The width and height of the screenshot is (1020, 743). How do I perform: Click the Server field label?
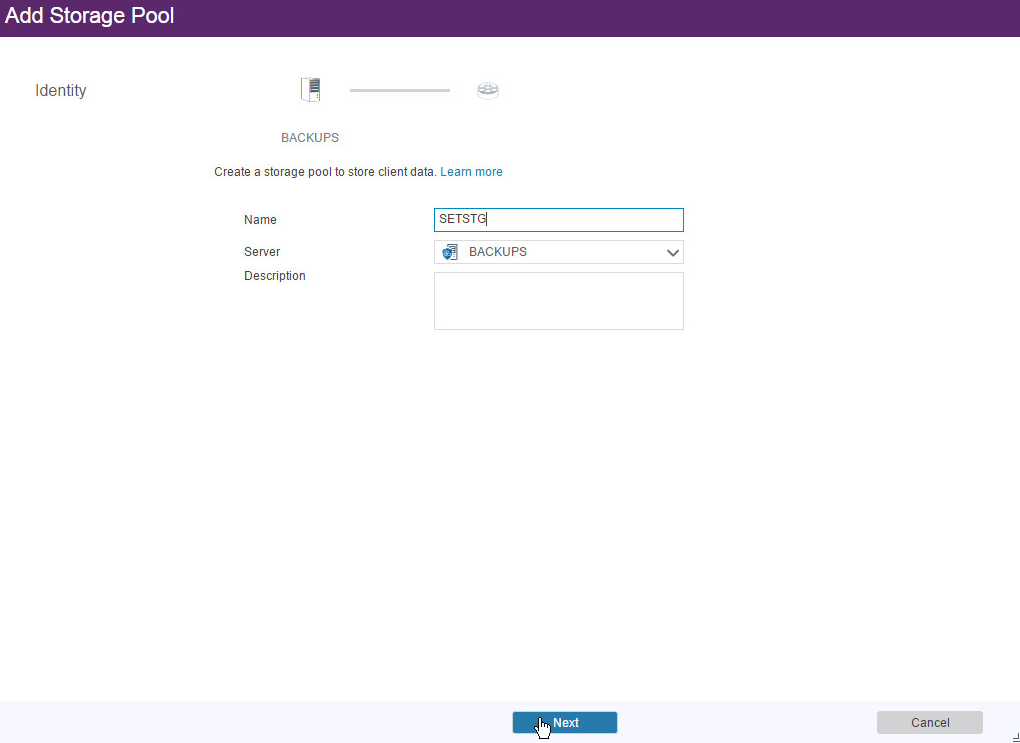click(262, 252)
